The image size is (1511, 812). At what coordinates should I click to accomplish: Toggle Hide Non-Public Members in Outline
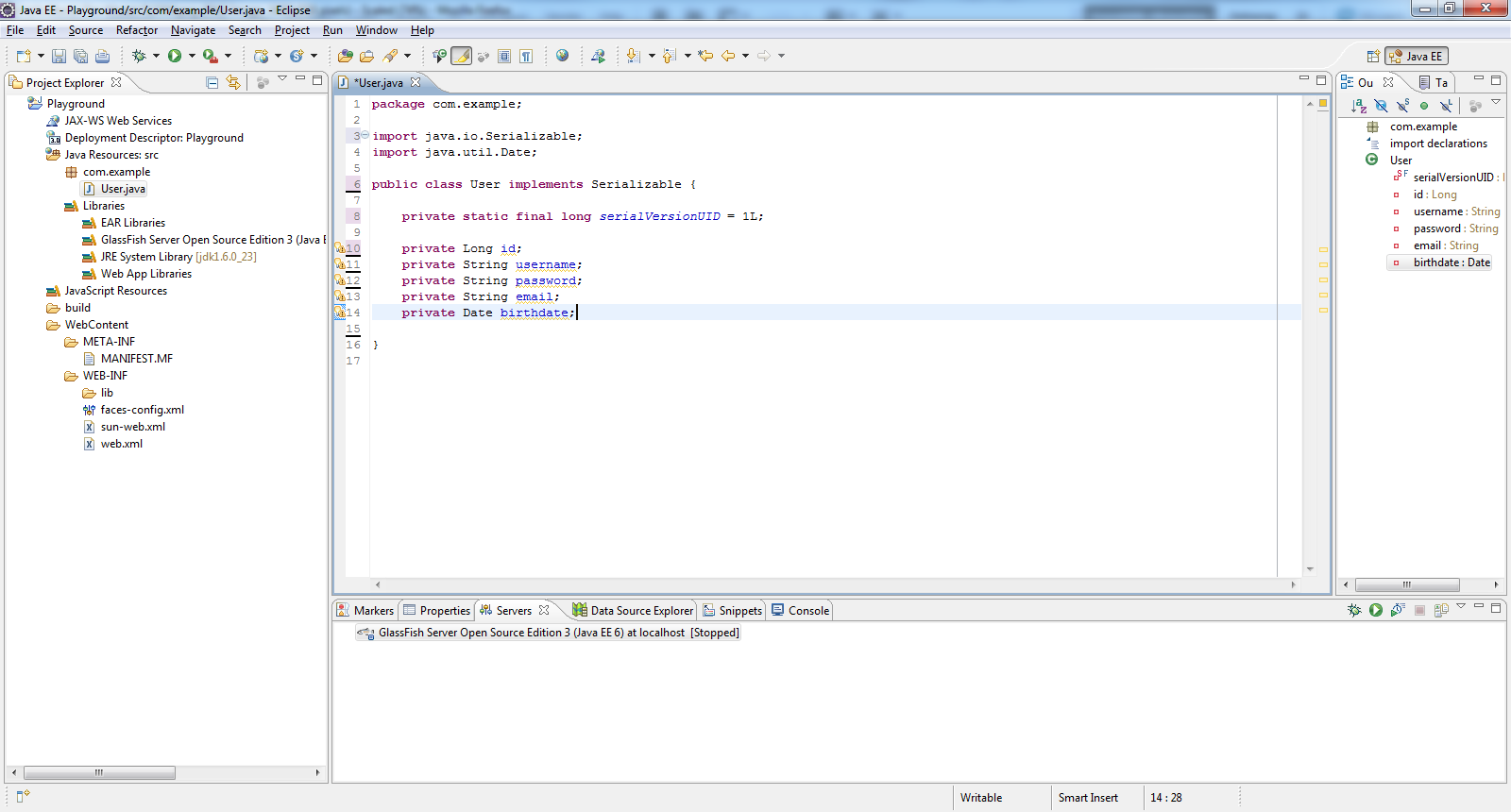coord(1424,106)
